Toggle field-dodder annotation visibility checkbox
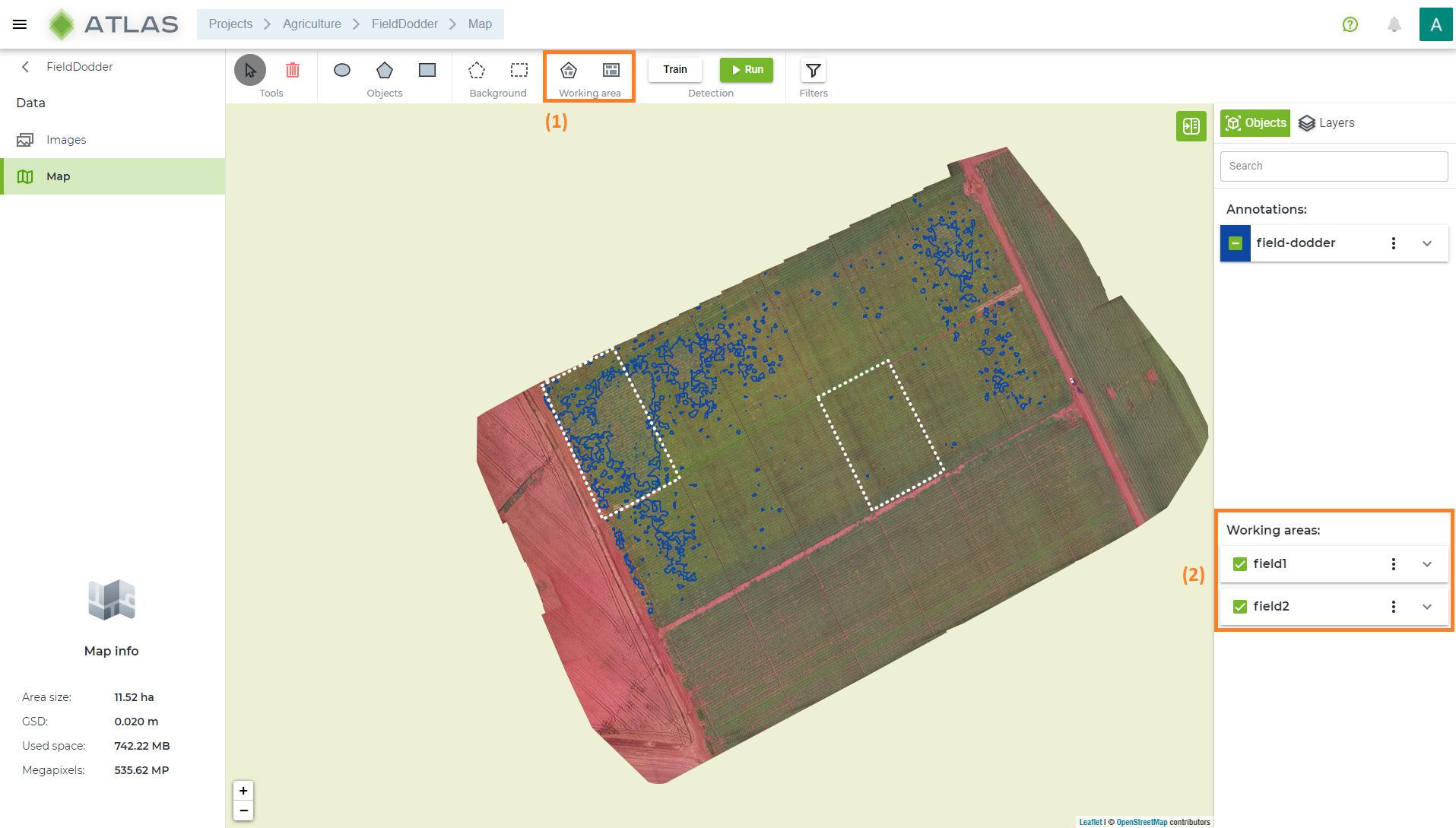Viewport: 1456px width, 828px height. click(x=1236, y=243)
